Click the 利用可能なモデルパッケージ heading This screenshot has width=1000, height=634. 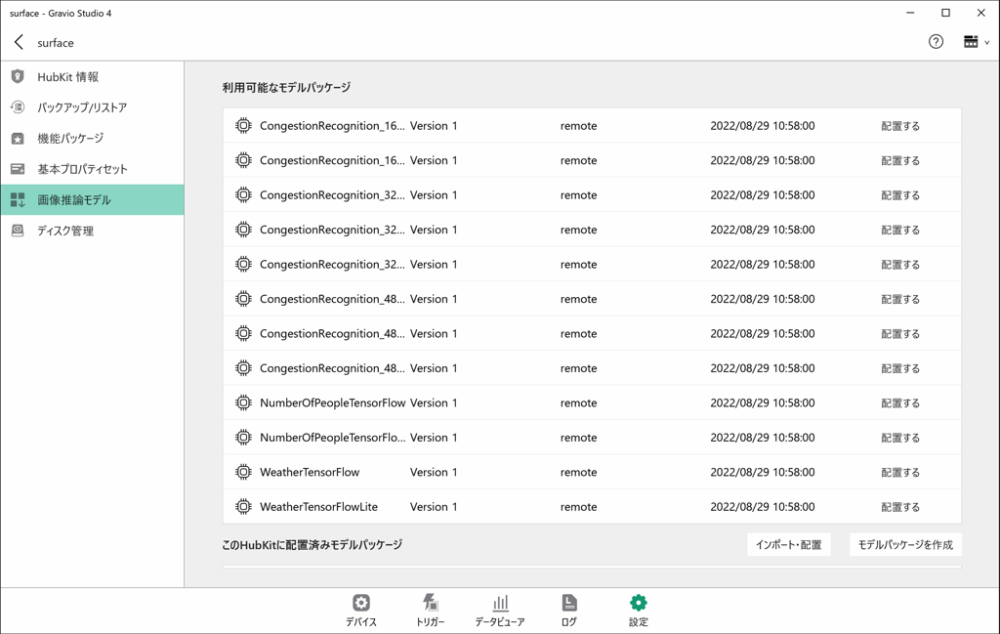(286, 87)
